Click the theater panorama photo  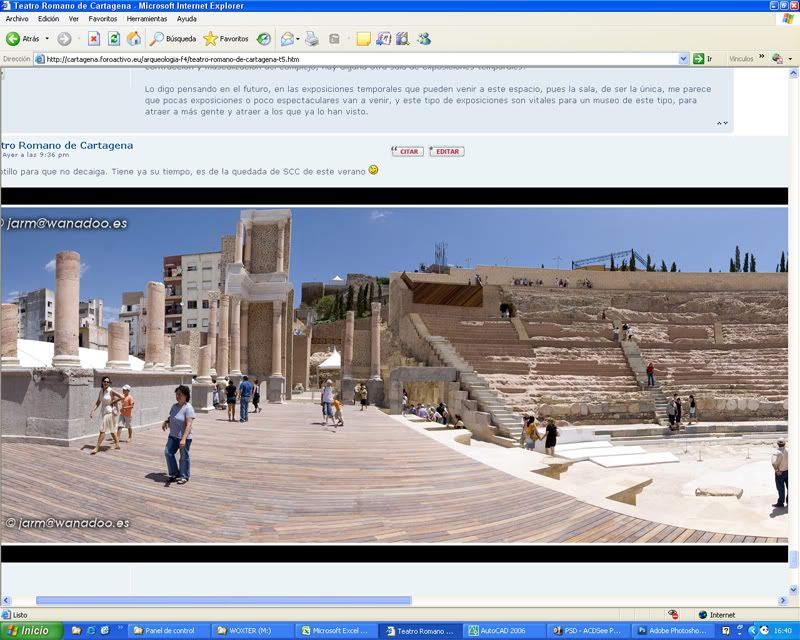coord(394,375)
